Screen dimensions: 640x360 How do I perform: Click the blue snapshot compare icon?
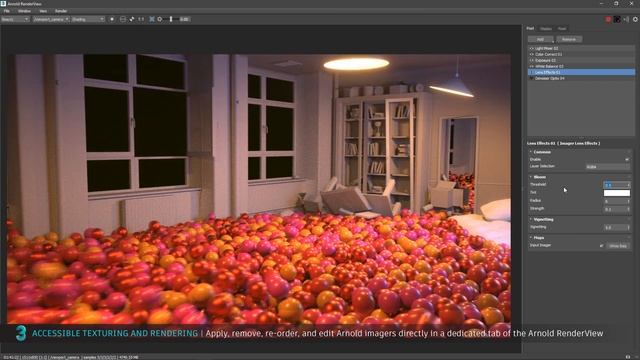click(152, 19)
